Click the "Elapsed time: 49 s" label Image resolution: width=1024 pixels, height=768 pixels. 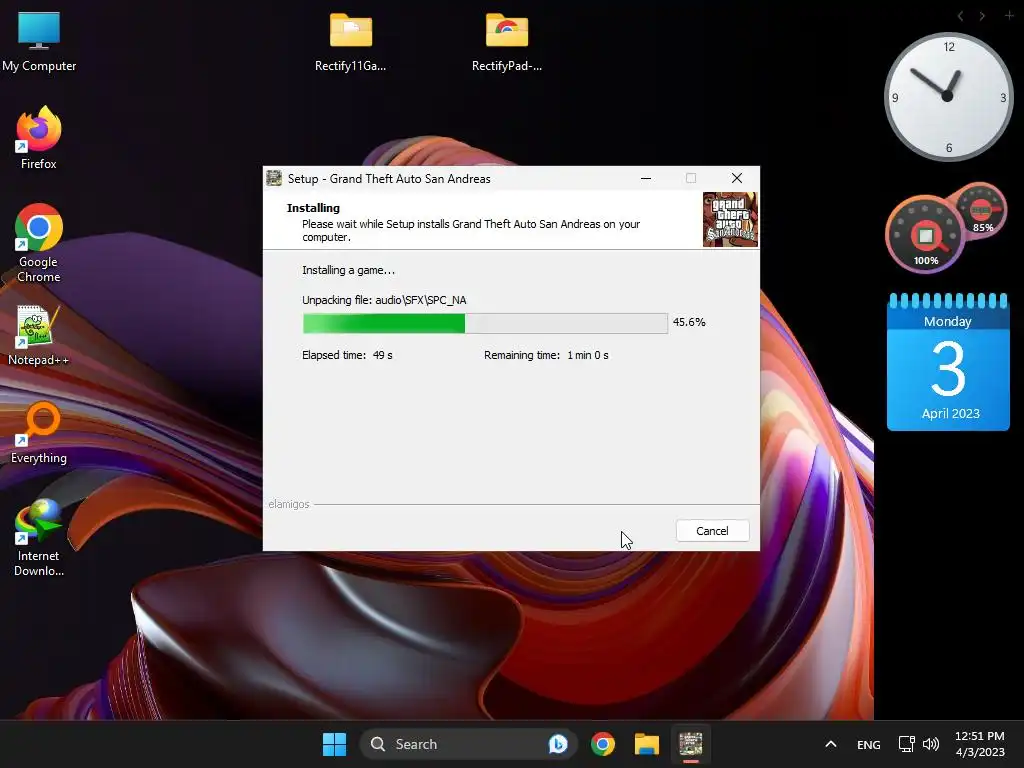point(347,355)
